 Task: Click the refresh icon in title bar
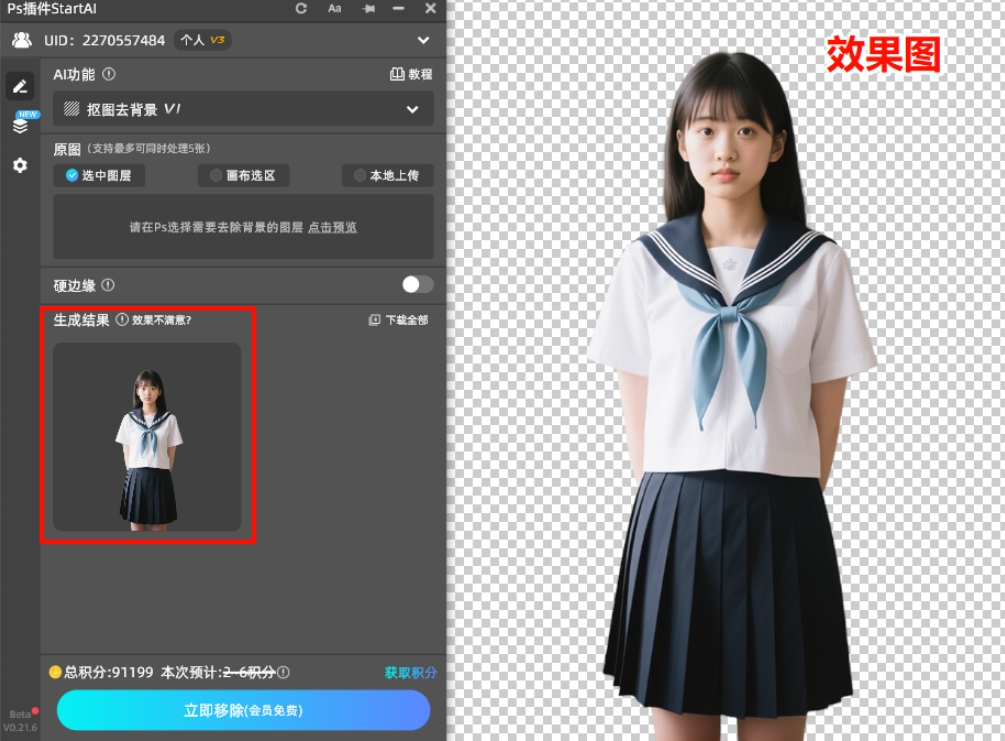click(300, 9)
